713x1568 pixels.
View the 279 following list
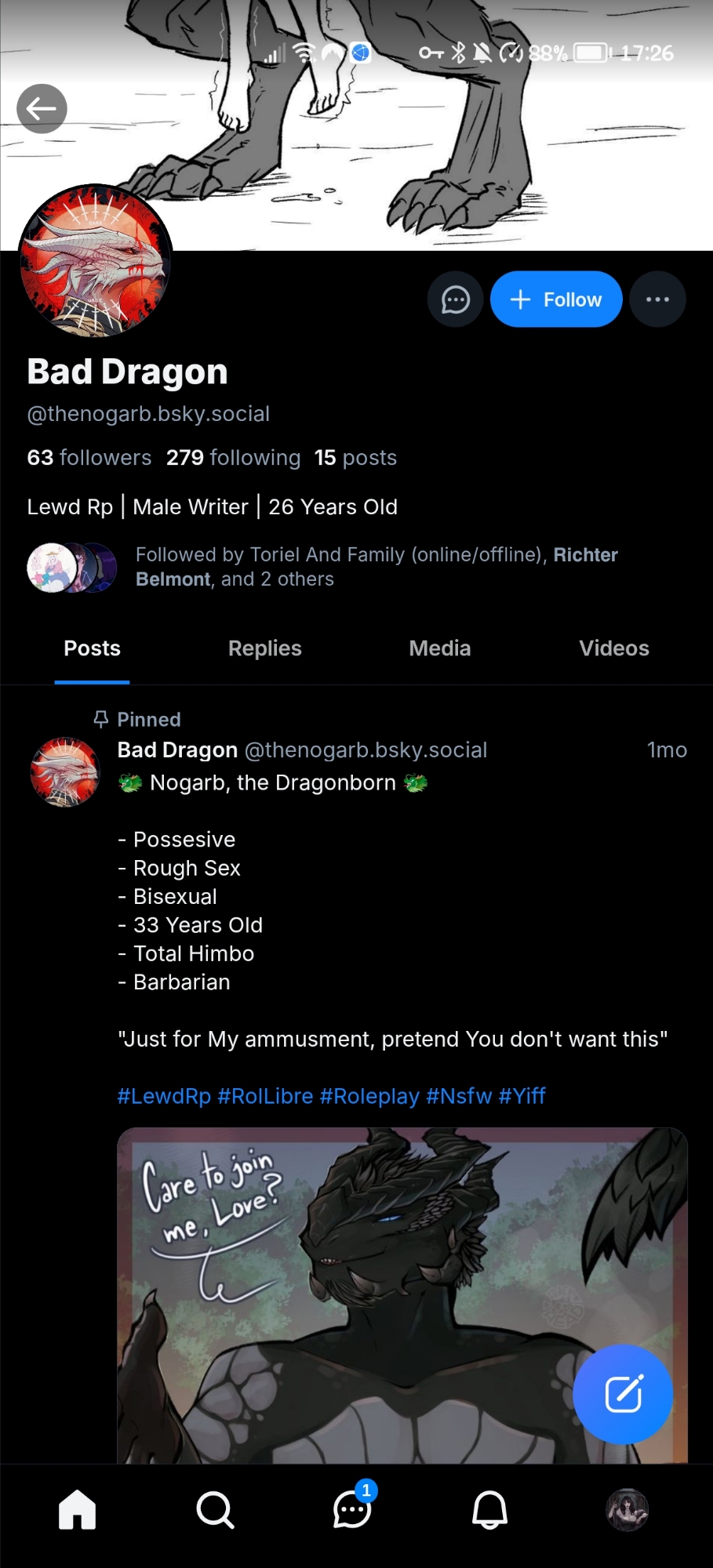[233, 458]
